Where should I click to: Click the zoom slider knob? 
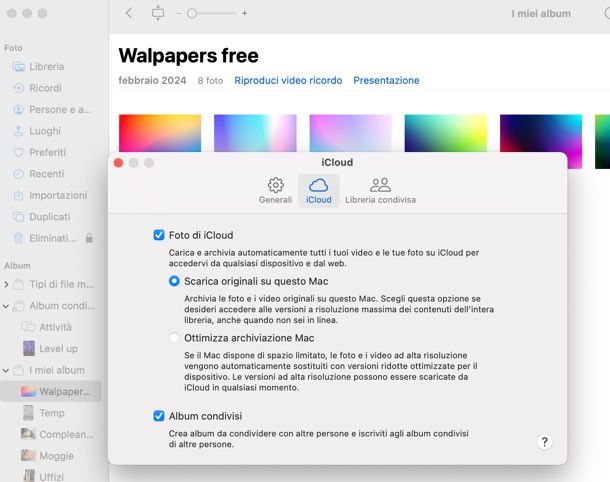192,13
